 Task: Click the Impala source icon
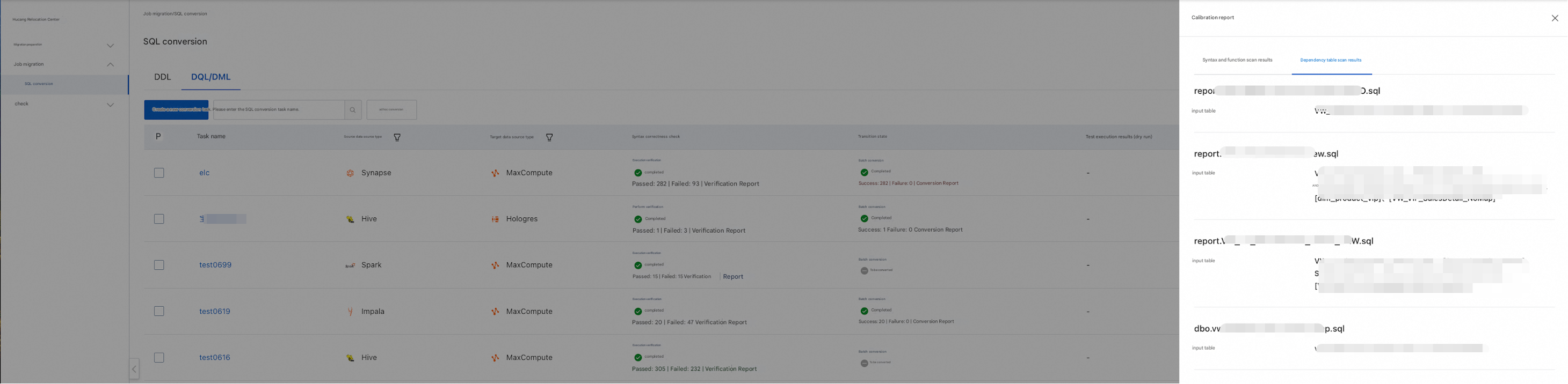pos(350,312)
